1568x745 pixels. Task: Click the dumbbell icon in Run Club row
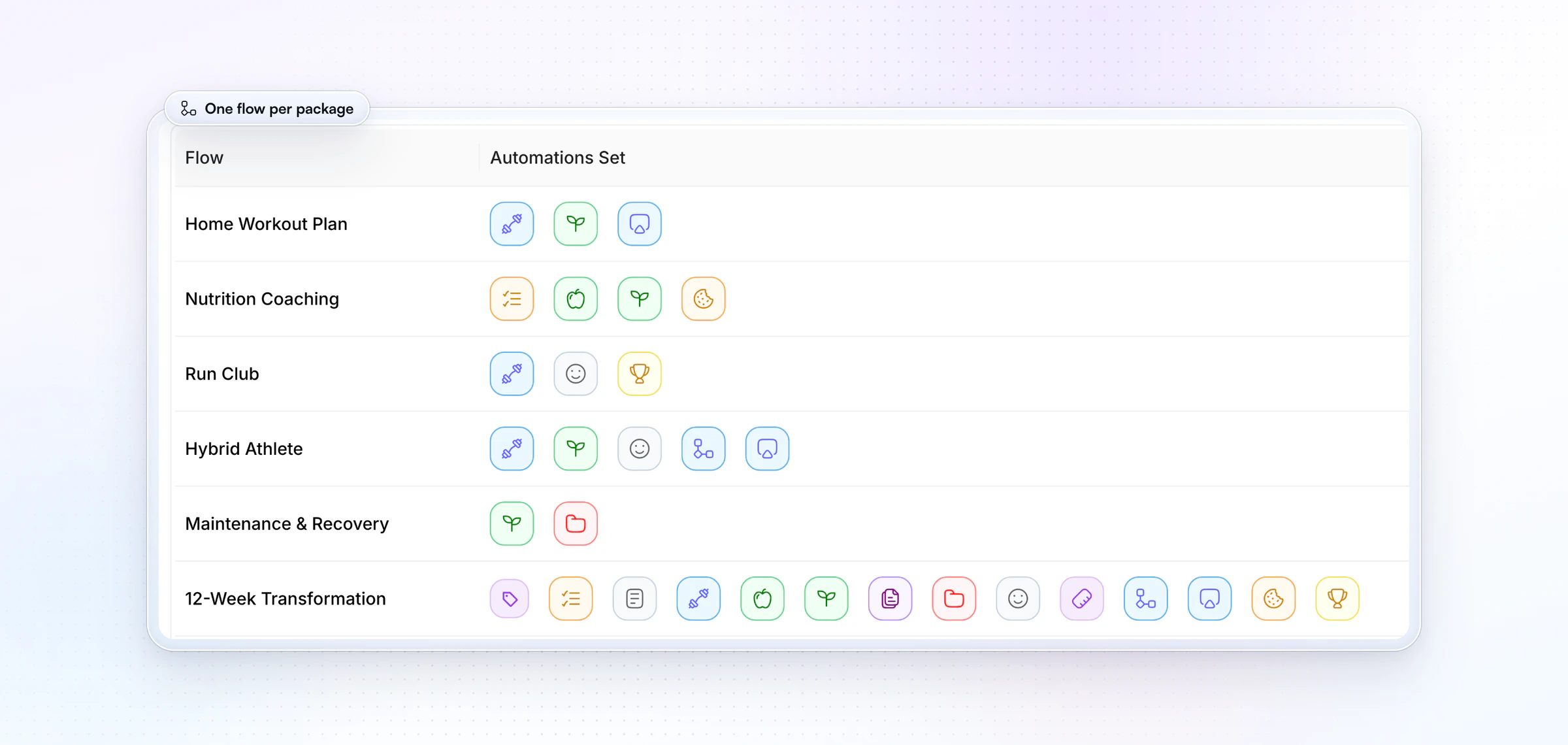coord(512,374)
